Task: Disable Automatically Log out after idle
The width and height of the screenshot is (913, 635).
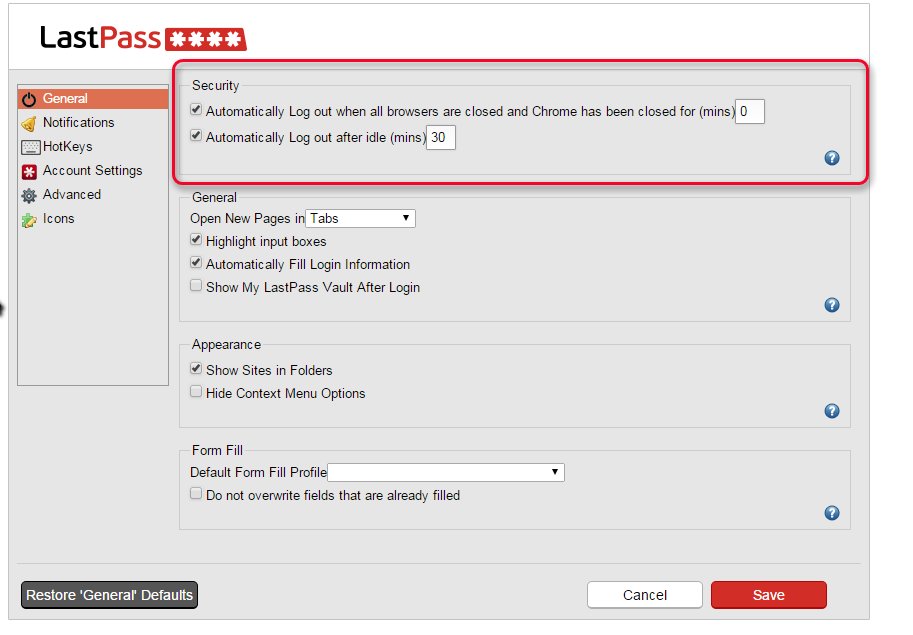Action: click(x=197, y=137)
